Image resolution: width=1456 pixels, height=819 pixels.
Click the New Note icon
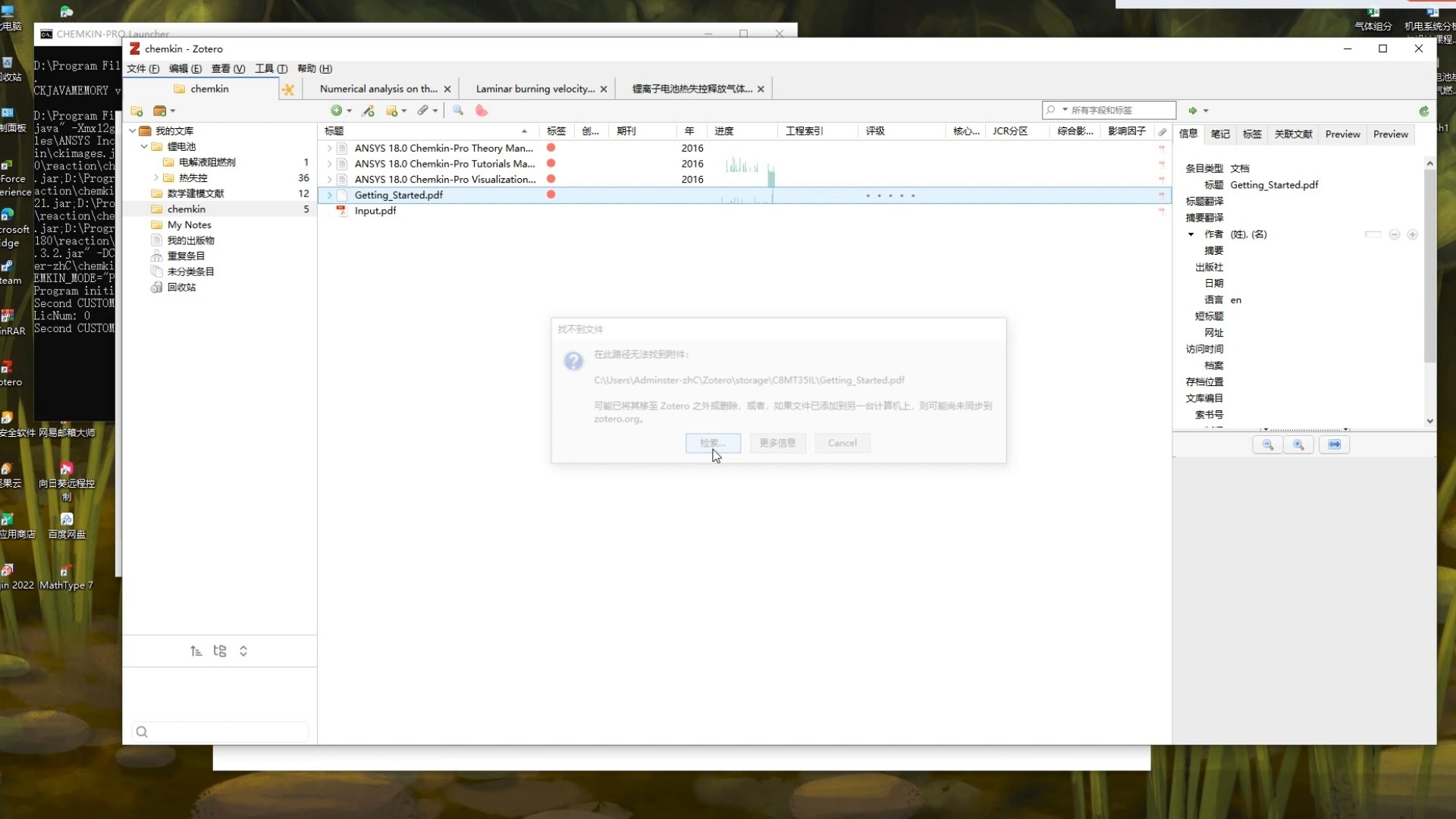click(391, 111)
